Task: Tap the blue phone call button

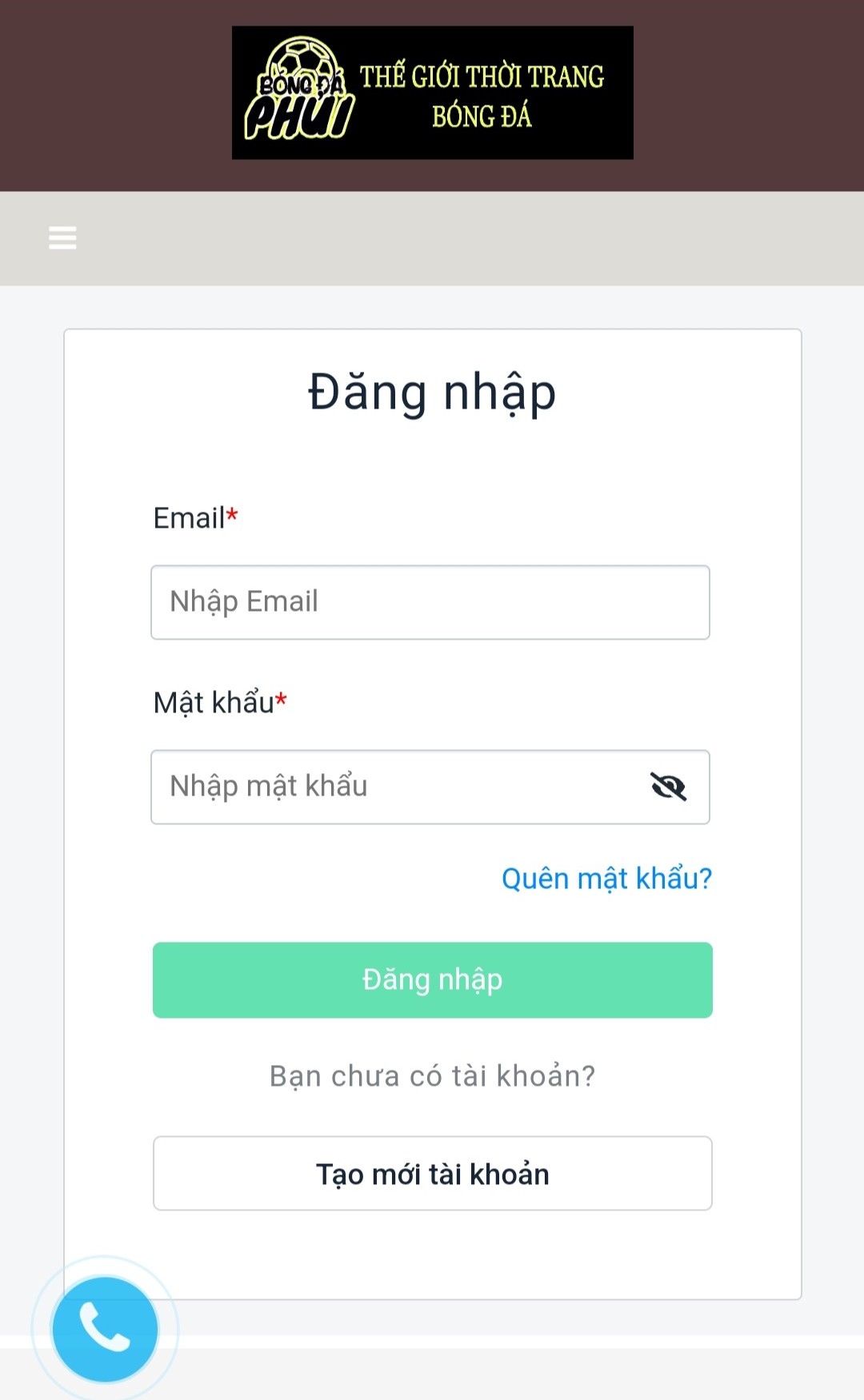Action: [105, 1329]
